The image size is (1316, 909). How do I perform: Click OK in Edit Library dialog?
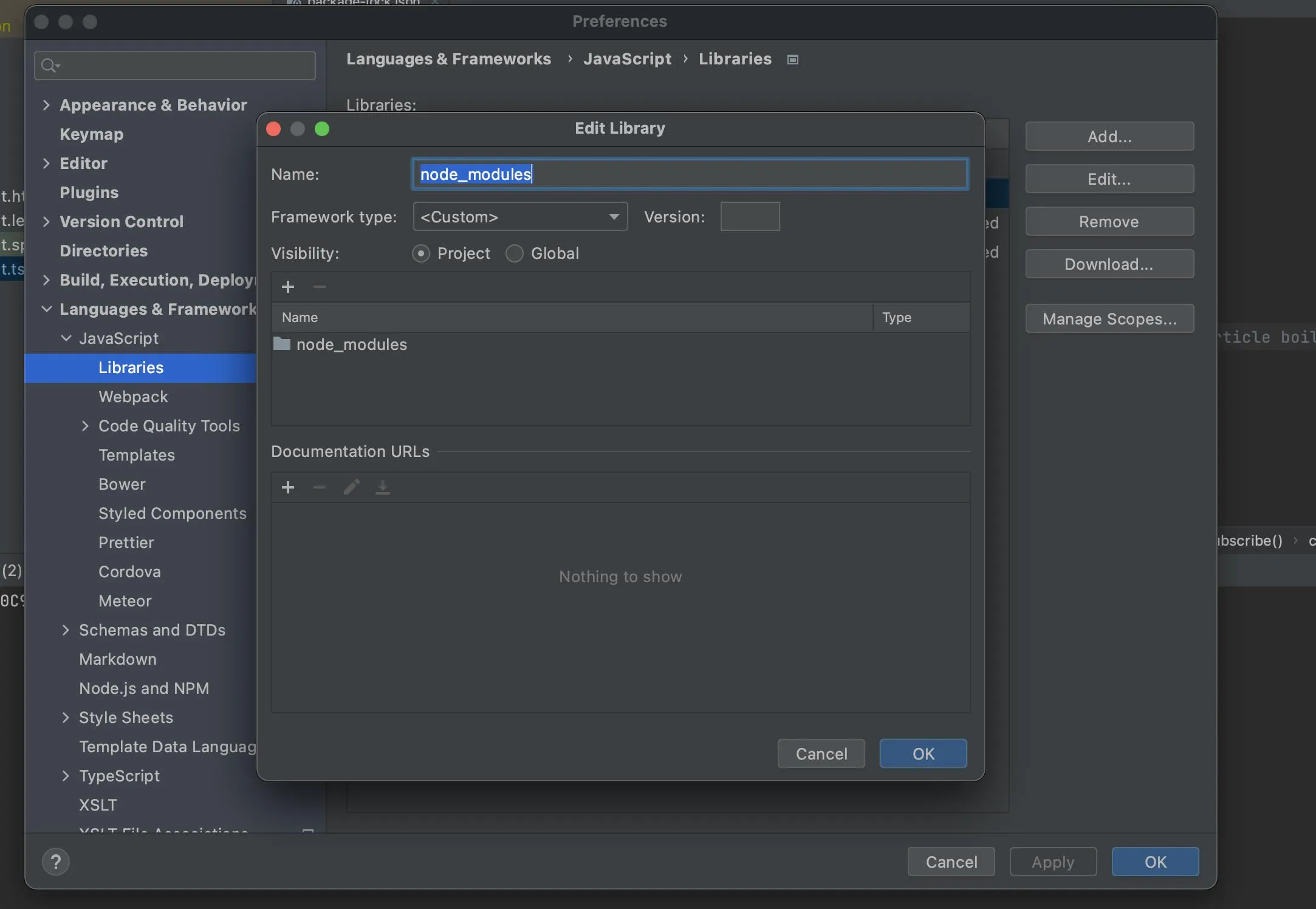coord(923,753)
